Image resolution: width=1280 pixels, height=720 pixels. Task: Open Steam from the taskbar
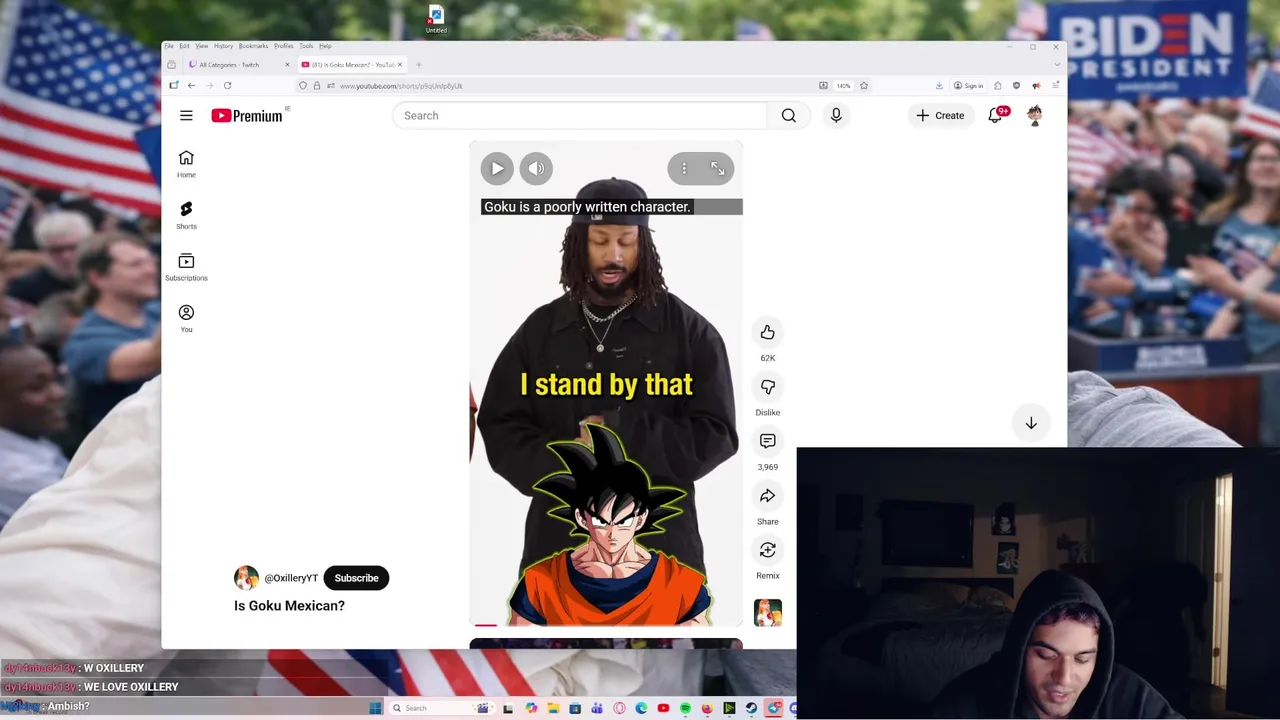coord(751,708)
